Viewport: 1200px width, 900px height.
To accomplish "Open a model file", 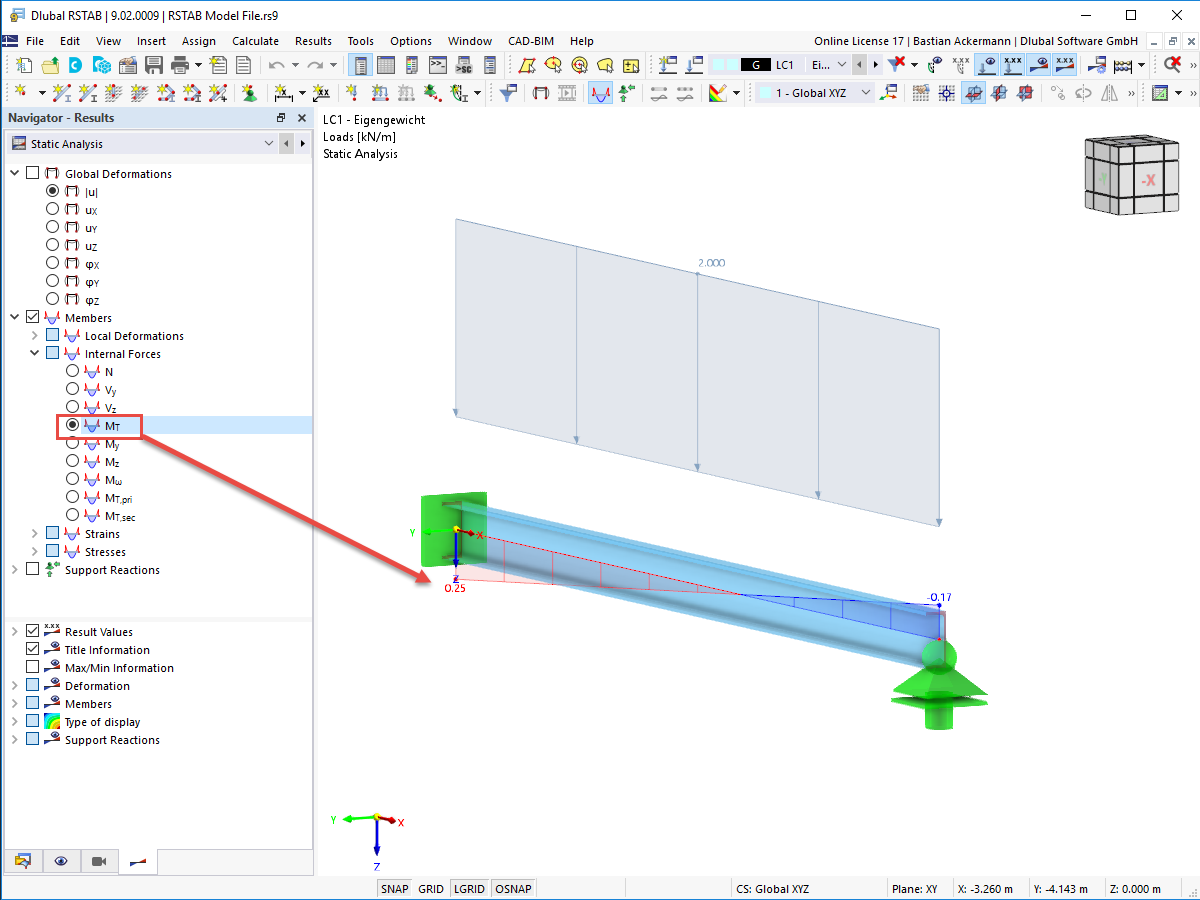I will 50,64.
